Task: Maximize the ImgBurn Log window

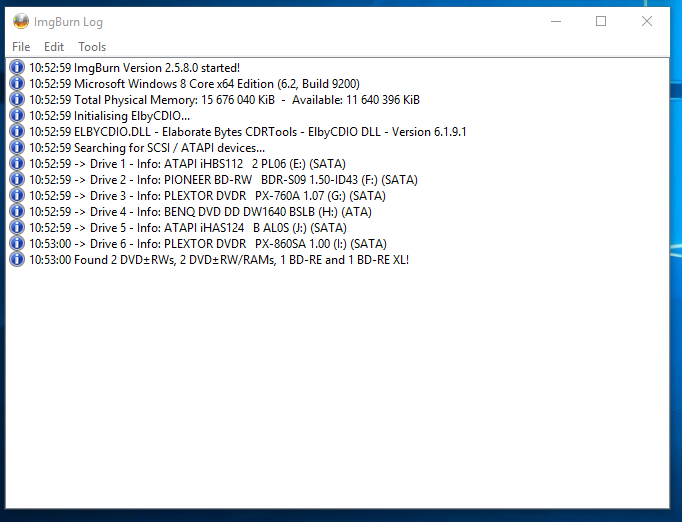Action: tap(601, 21)
